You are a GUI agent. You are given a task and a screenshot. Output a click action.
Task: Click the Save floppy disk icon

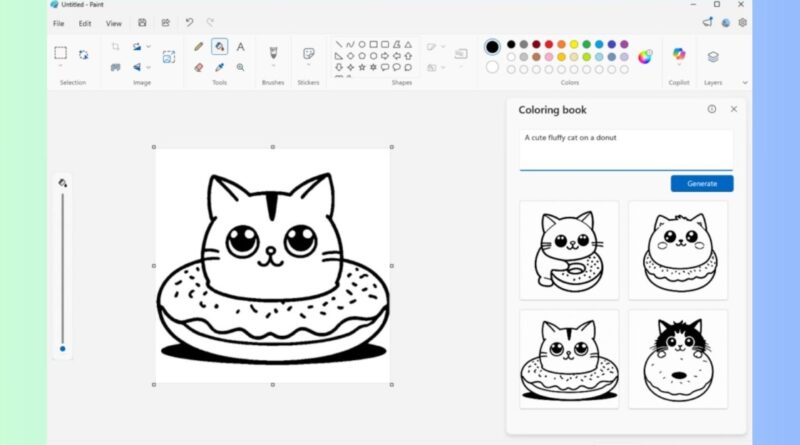click(x=142, y=22)
